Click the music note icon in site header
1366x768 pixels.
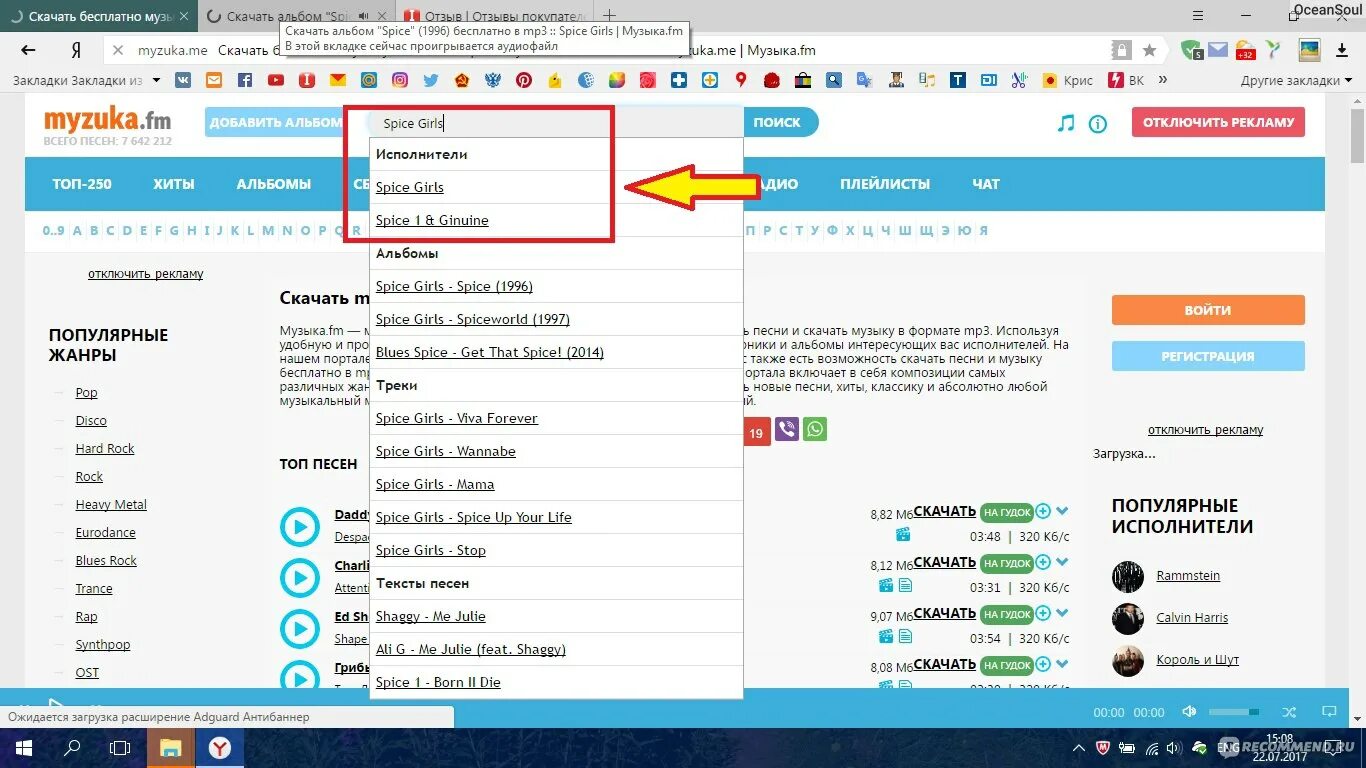1066,123
